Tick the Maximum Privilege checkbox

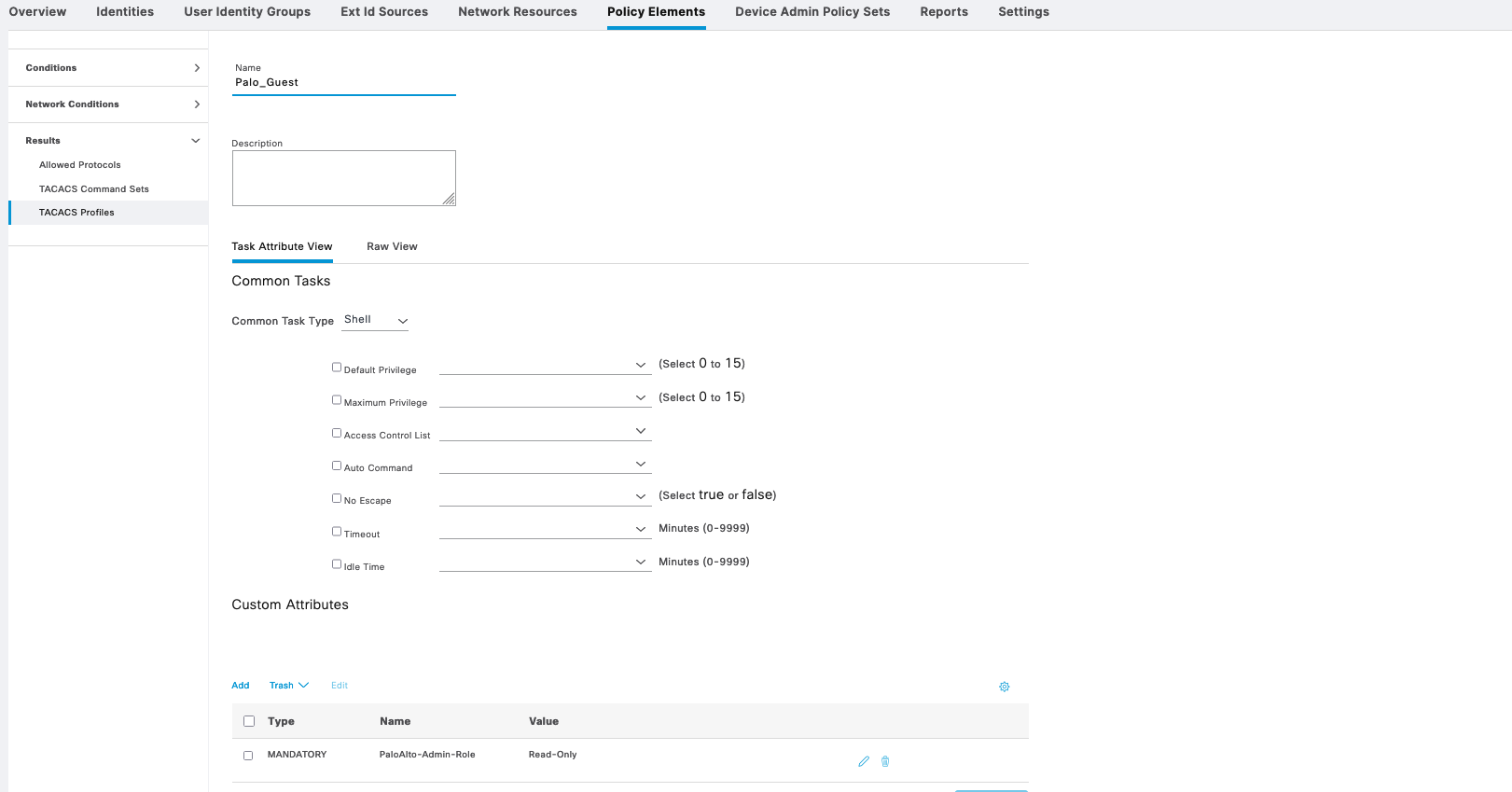click(337, 400)
